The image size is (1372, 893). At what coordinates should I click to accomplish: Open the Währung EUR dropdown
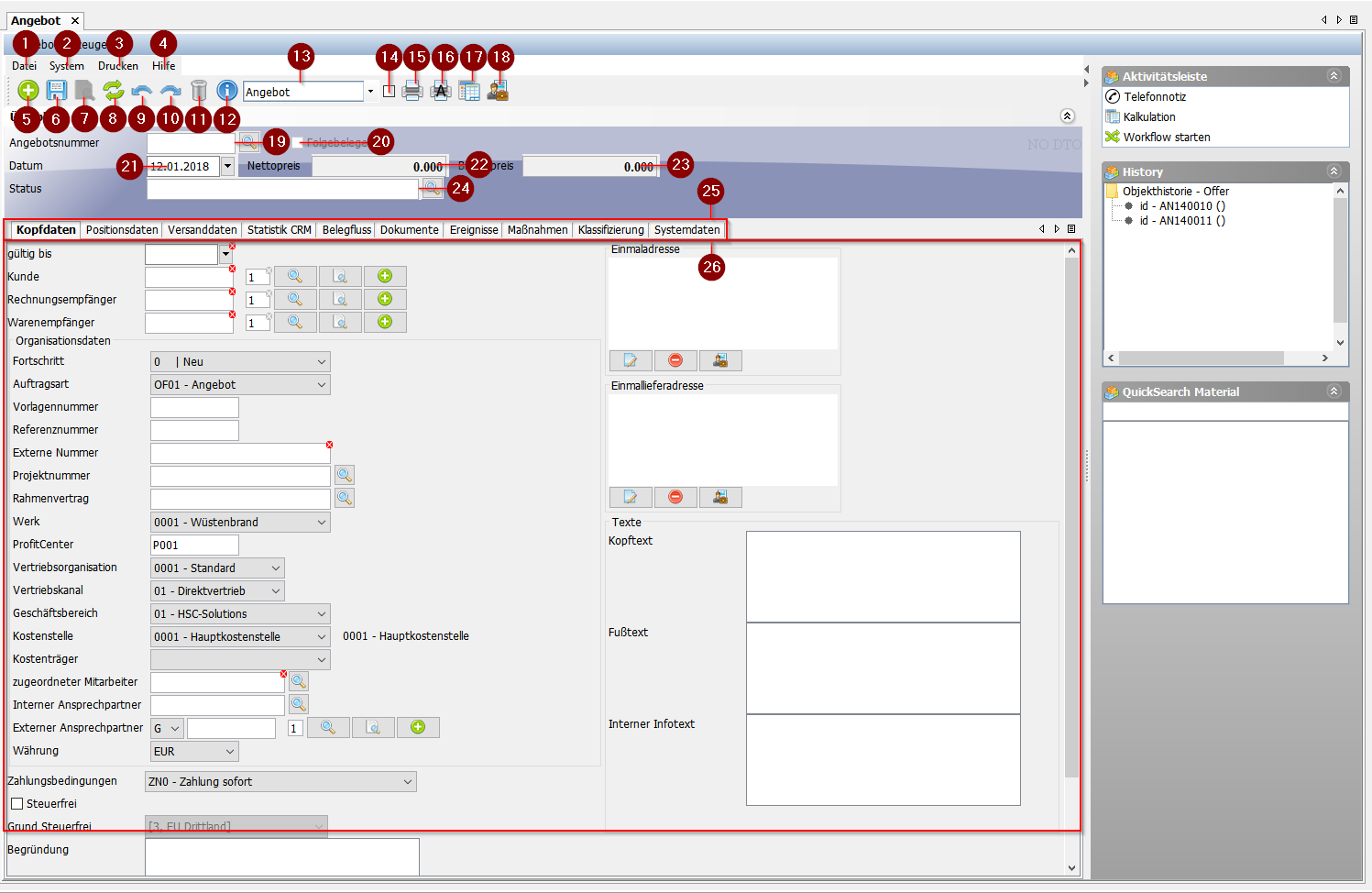tap(194, 752)
